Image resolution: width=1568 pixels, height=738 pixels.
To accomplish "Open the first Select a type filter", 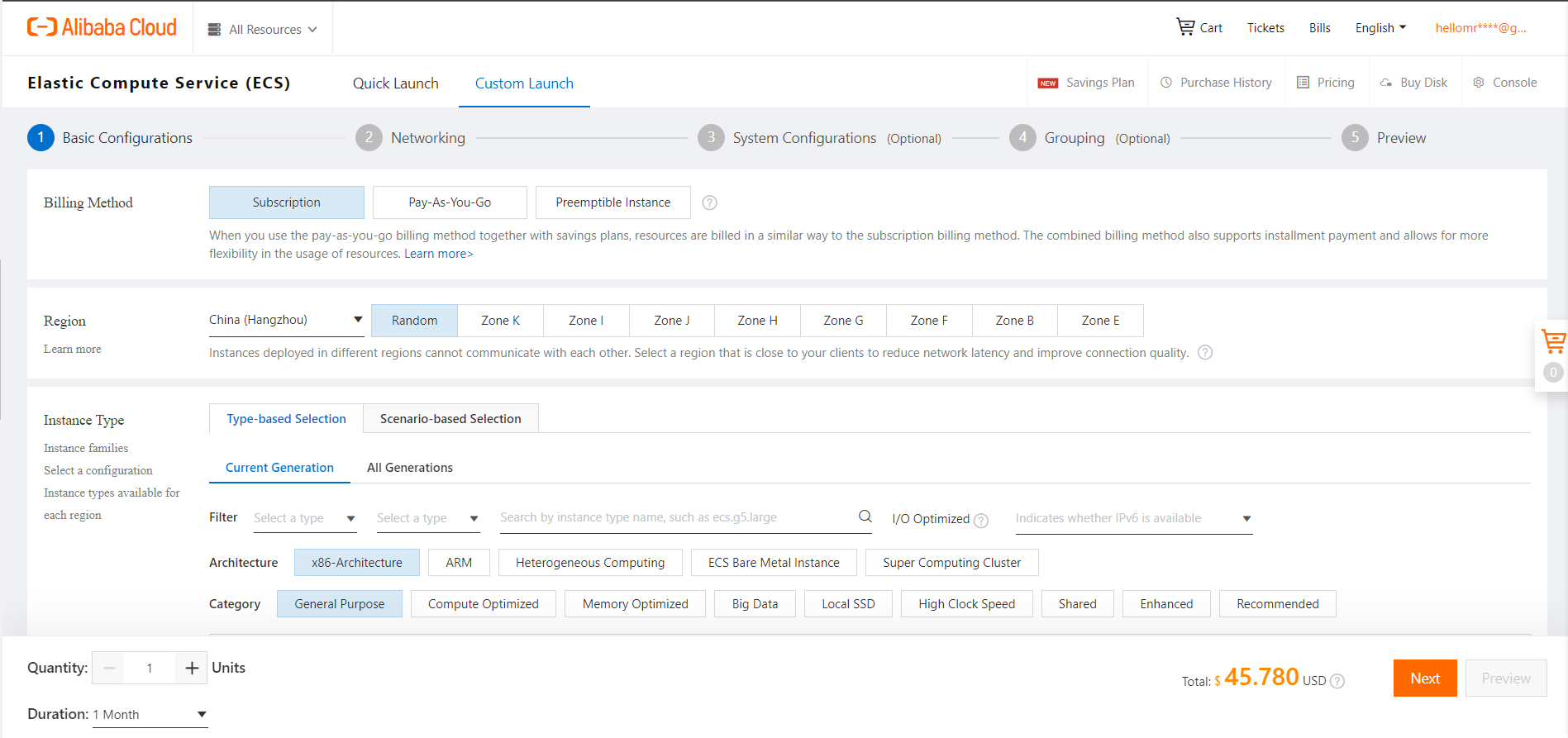I will click(x=304, y=518).
